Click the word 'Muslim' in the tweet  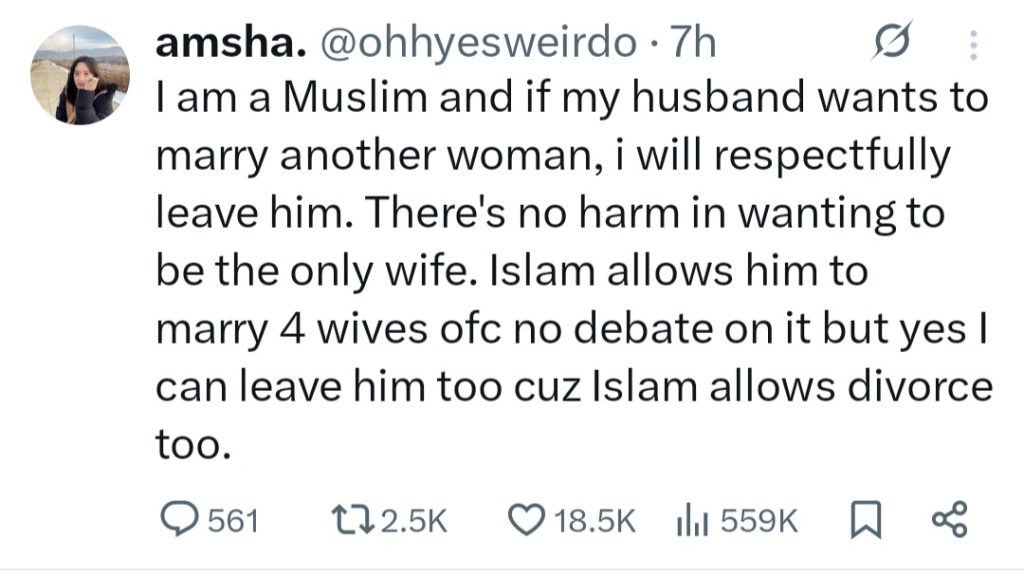[x=338, y=99]
